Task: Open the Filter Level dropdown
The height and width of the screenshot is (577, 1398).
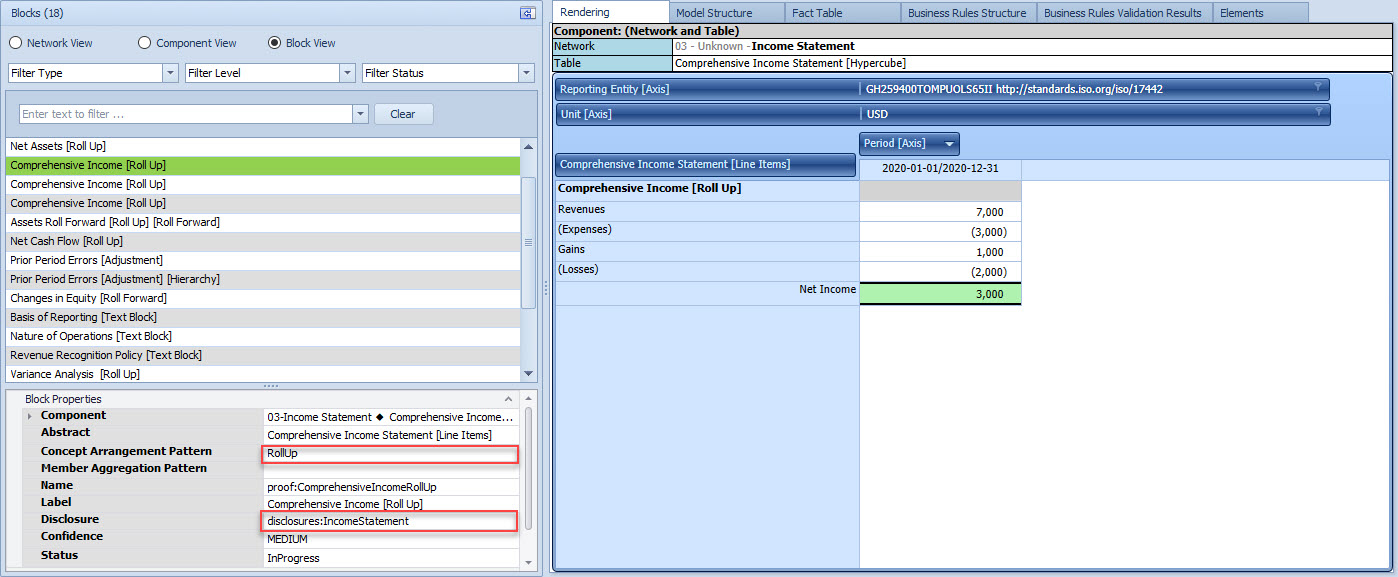Action: 347,73
